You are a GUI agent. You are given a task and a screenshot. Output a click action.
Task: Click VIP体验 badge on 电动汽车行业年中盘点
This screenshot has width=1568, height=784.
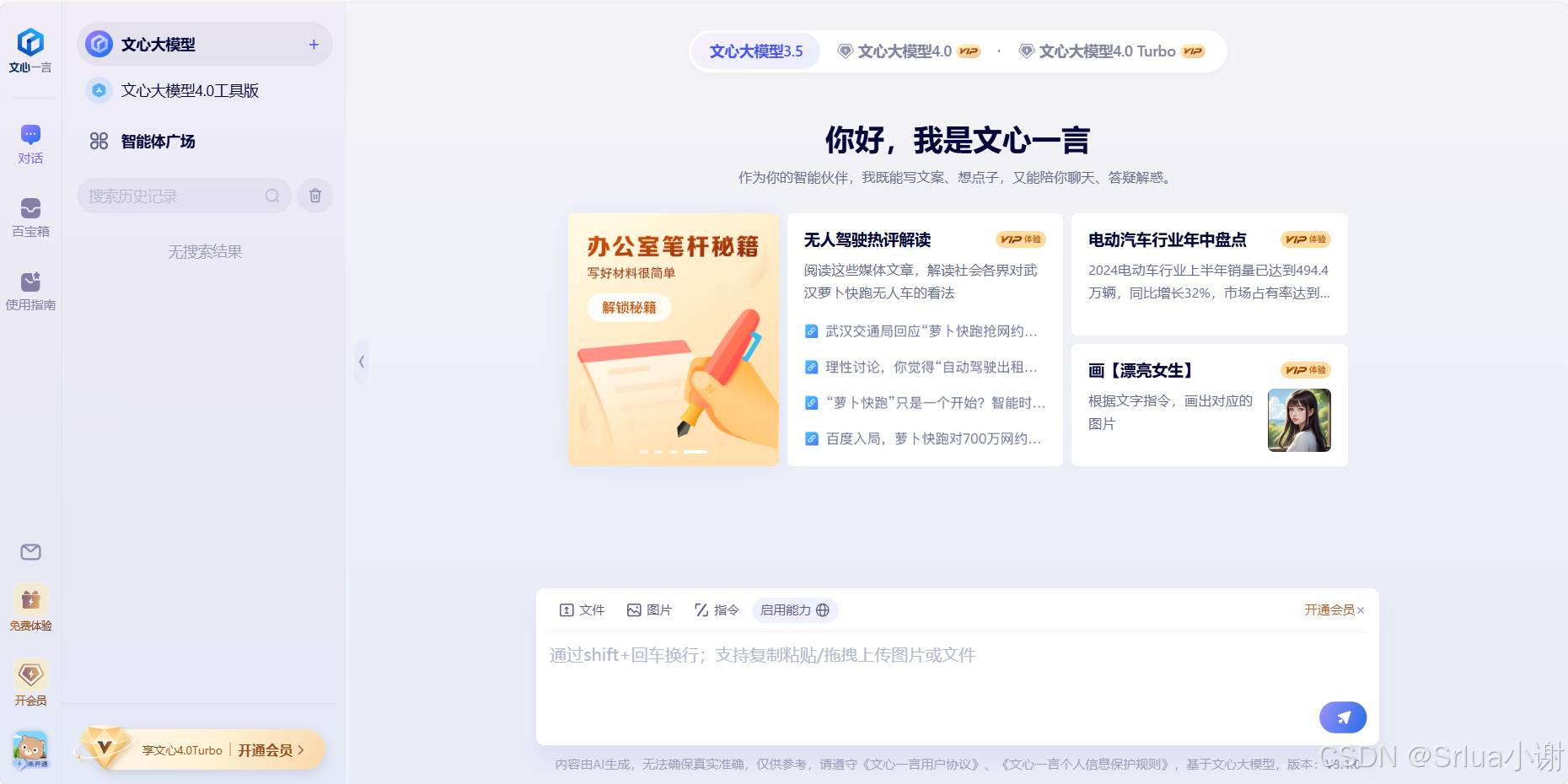(1306, 239)
